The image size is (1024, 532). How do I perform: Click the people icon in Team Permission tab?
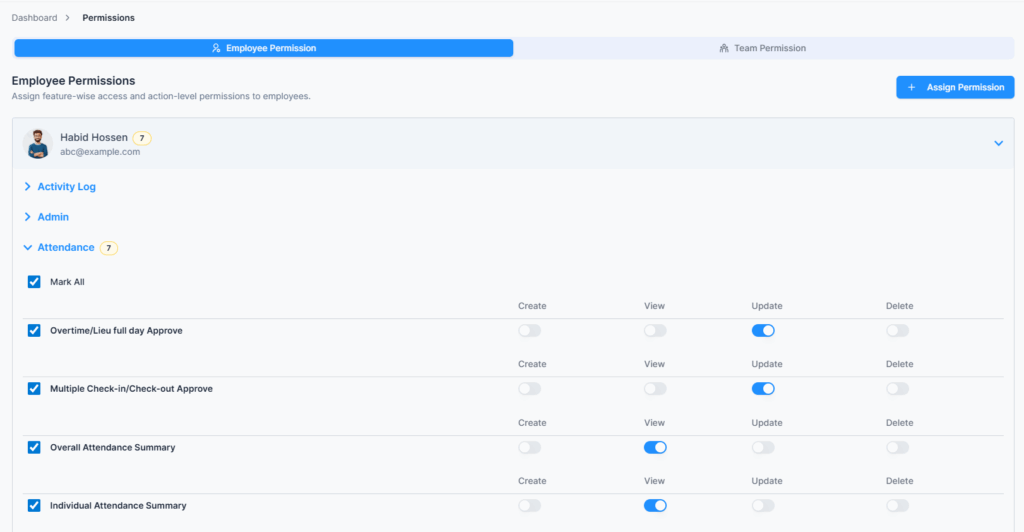724,48
